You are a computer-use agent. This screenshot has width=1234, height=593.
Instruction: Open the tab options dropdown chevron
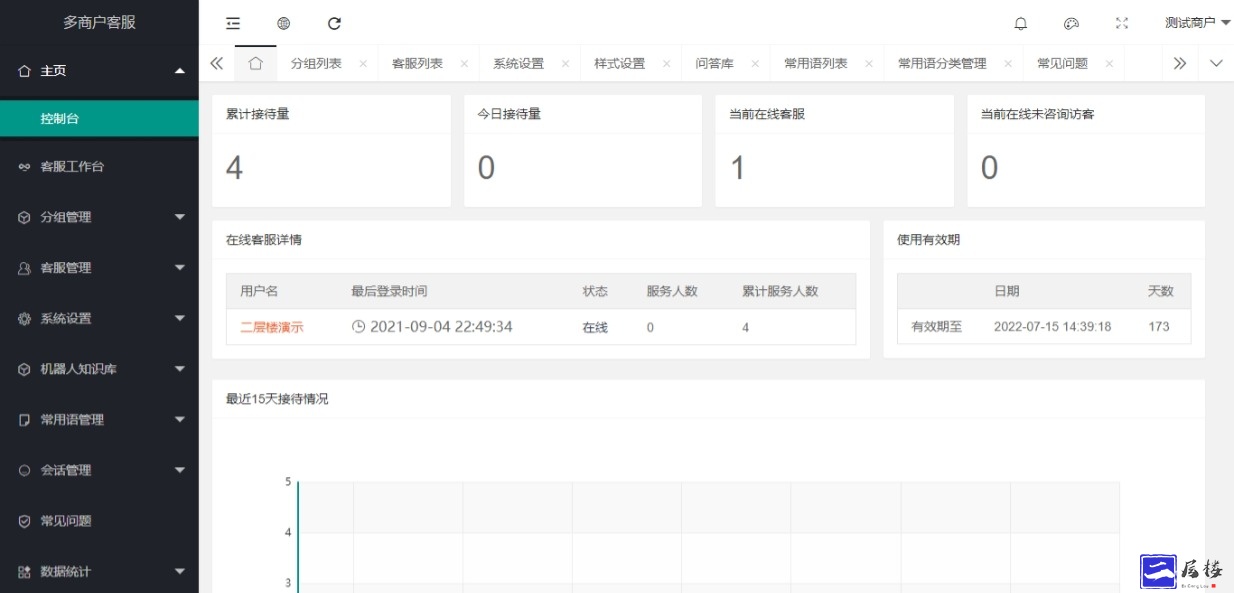coord(1216,63)
